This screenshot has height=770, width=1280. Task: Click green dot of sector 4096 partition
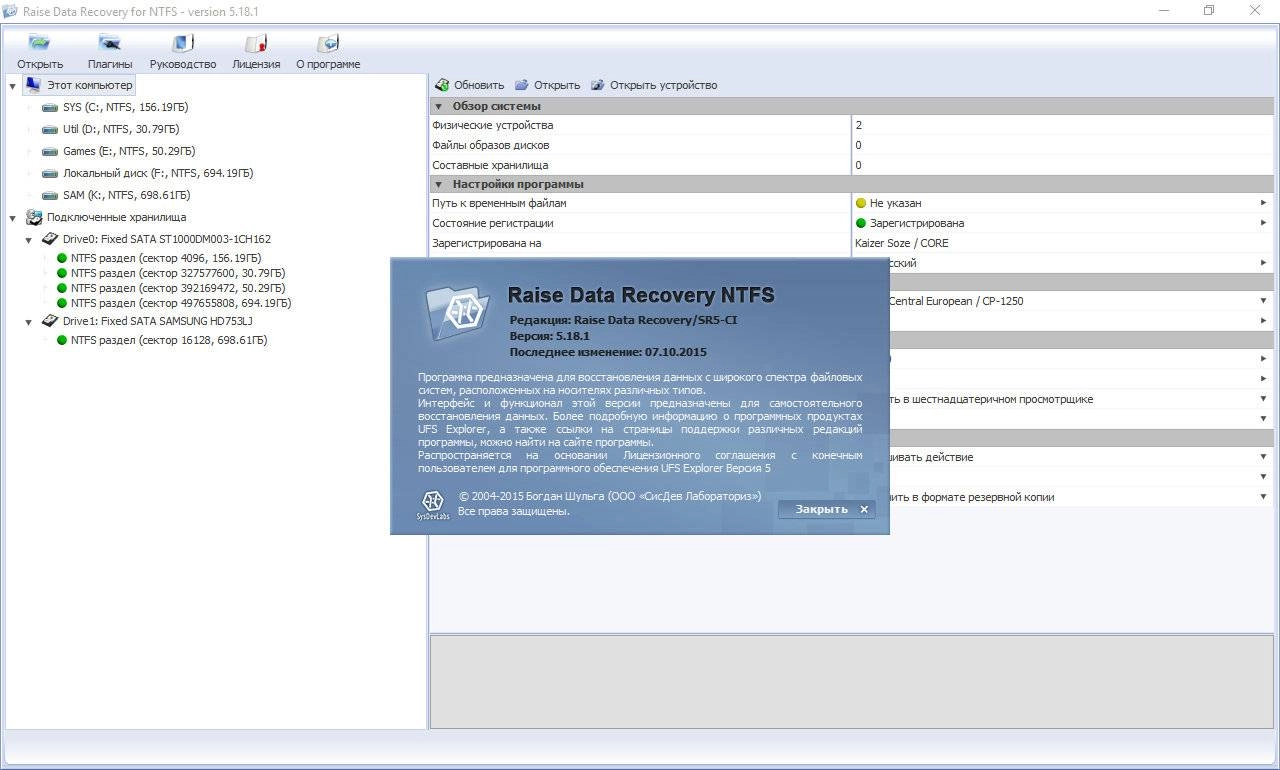(62, 258)
